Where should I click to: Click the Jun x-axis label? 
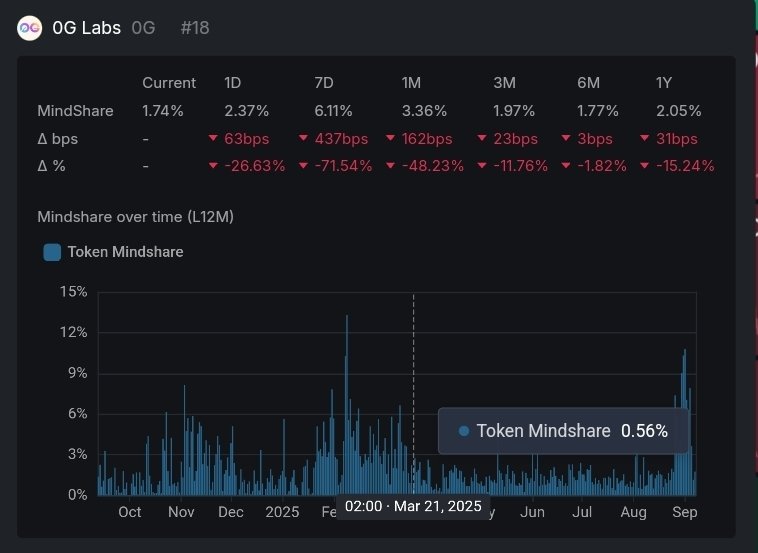[x=532, y=512]
